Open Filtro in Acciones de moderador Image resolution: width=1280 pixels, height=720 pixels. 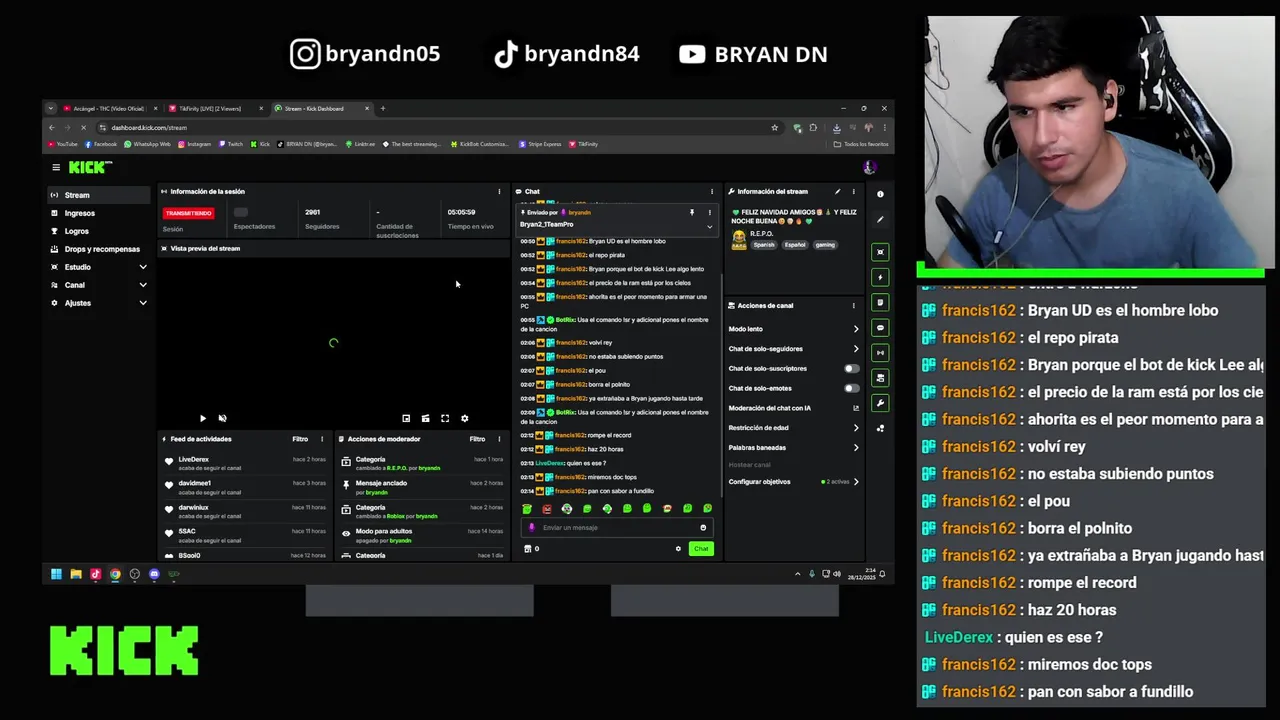(477, 439)
